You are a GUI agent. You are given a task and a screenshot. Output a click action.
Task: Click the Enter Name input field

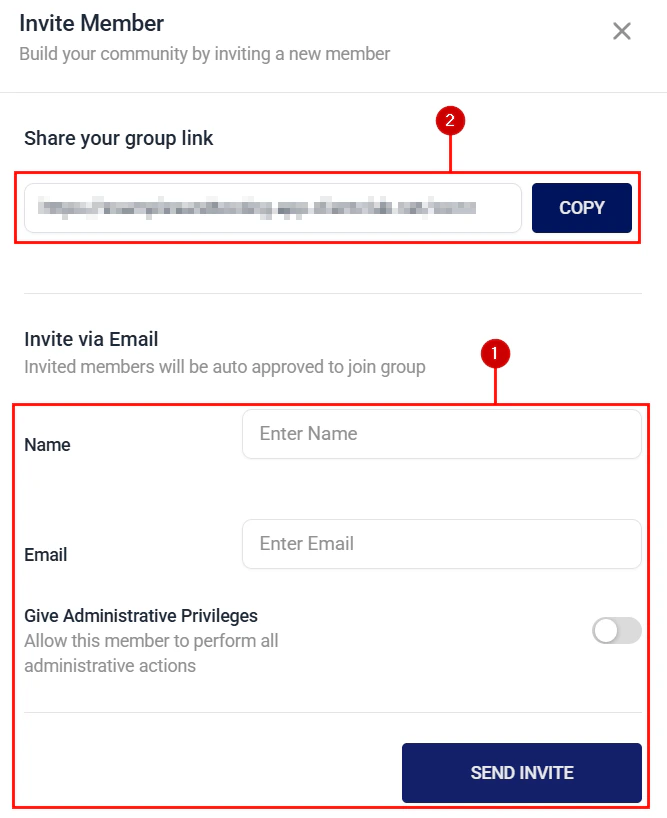(x=442, y=434)
